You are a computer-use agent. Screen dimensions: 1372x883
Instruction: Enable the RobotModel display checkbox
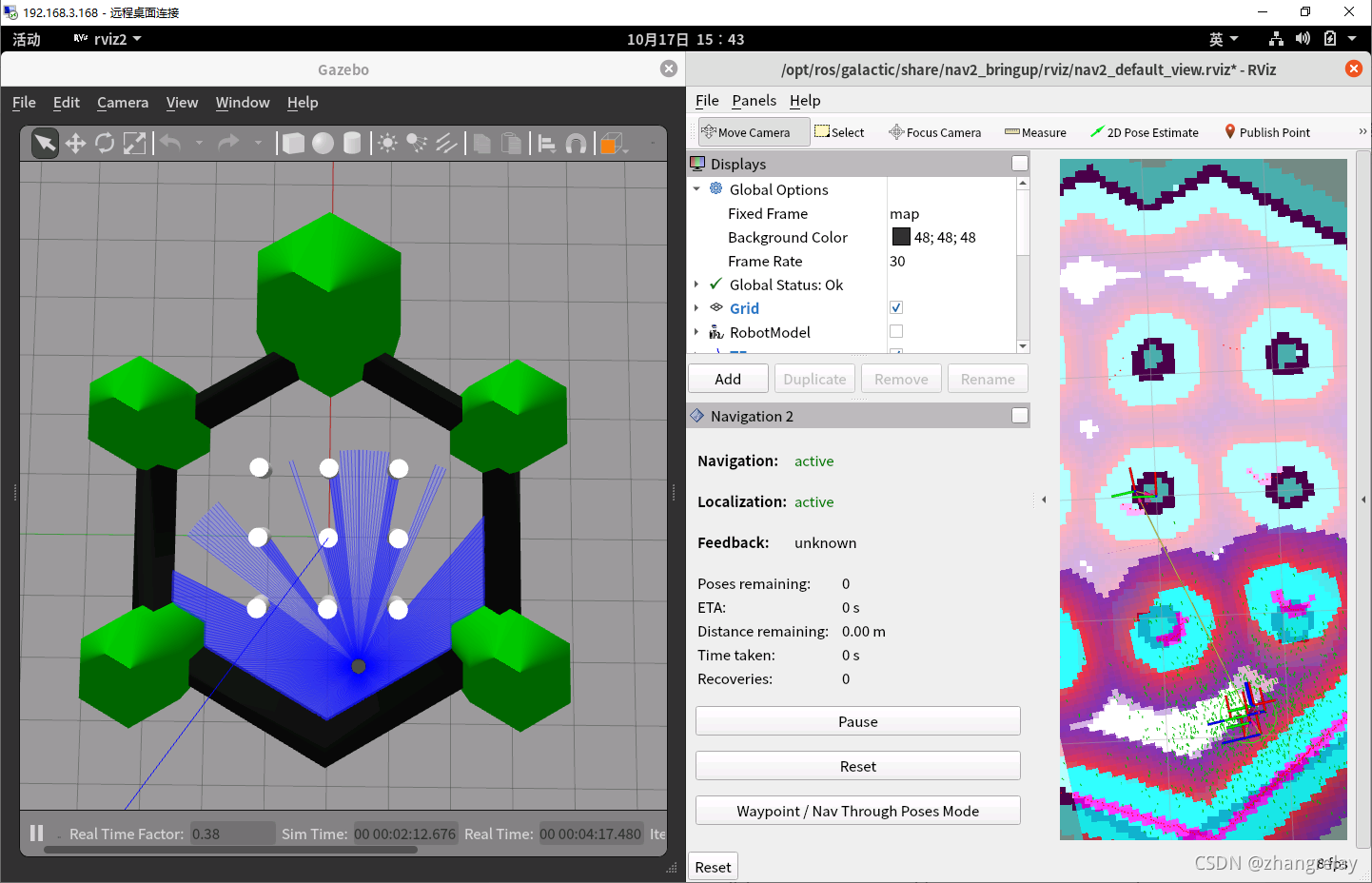tap(896, 331)
